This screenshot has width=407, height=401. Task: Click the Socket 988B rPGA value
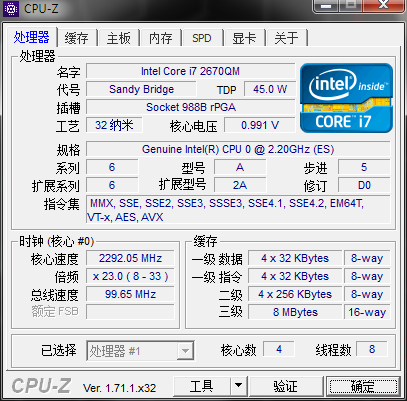(x=190, y=107)
